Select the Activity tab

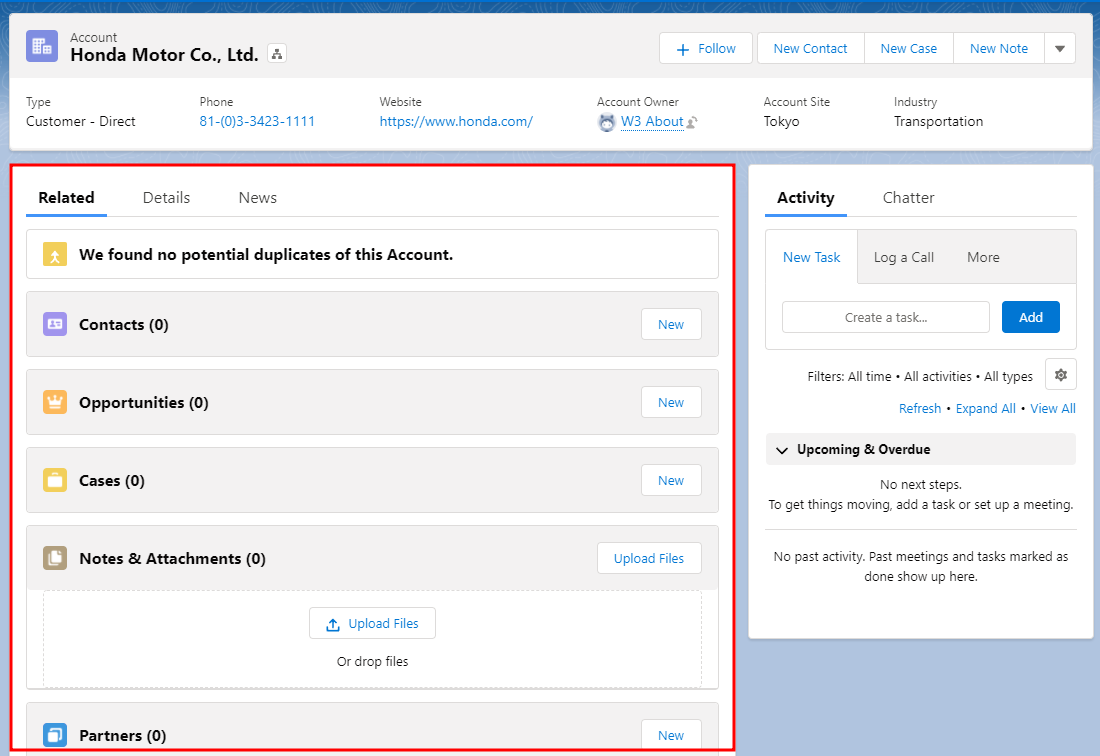coord(805,198)
